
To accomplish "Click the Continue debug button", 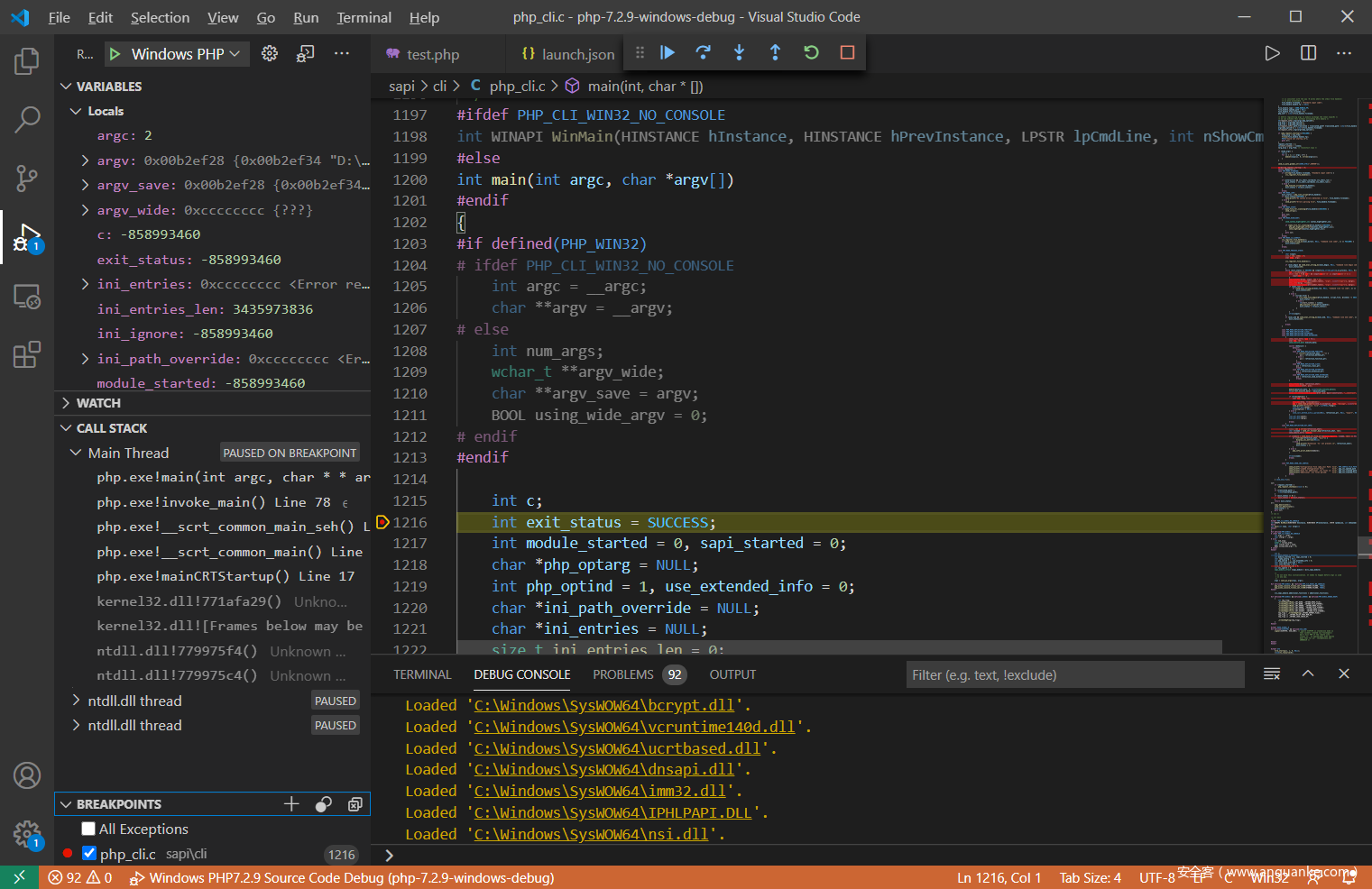I will pos(668,53).
